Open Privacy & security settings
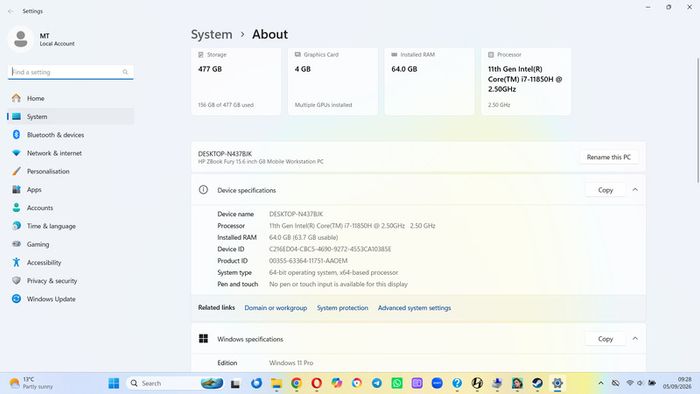This screenshot has width=700, height=394. click(x=71, y=281)
